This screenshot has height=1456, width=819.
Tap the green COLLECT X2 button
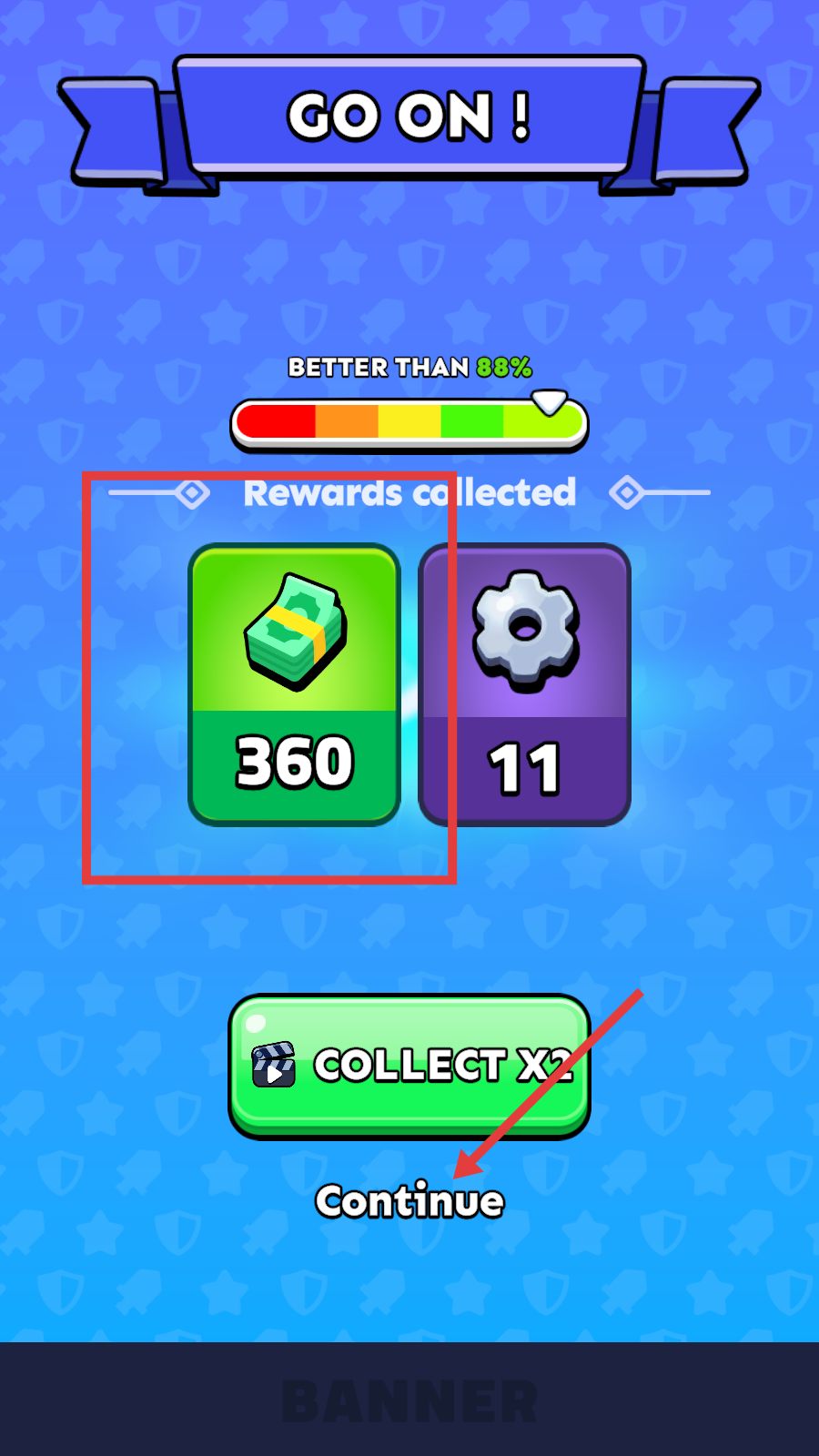409,1066
